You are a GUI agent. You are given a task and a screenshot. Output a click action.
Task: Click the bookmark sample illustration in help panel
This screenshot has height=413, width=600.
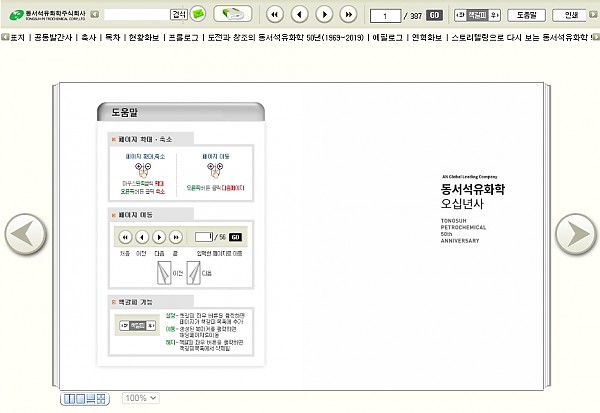[x=137, y=325]
